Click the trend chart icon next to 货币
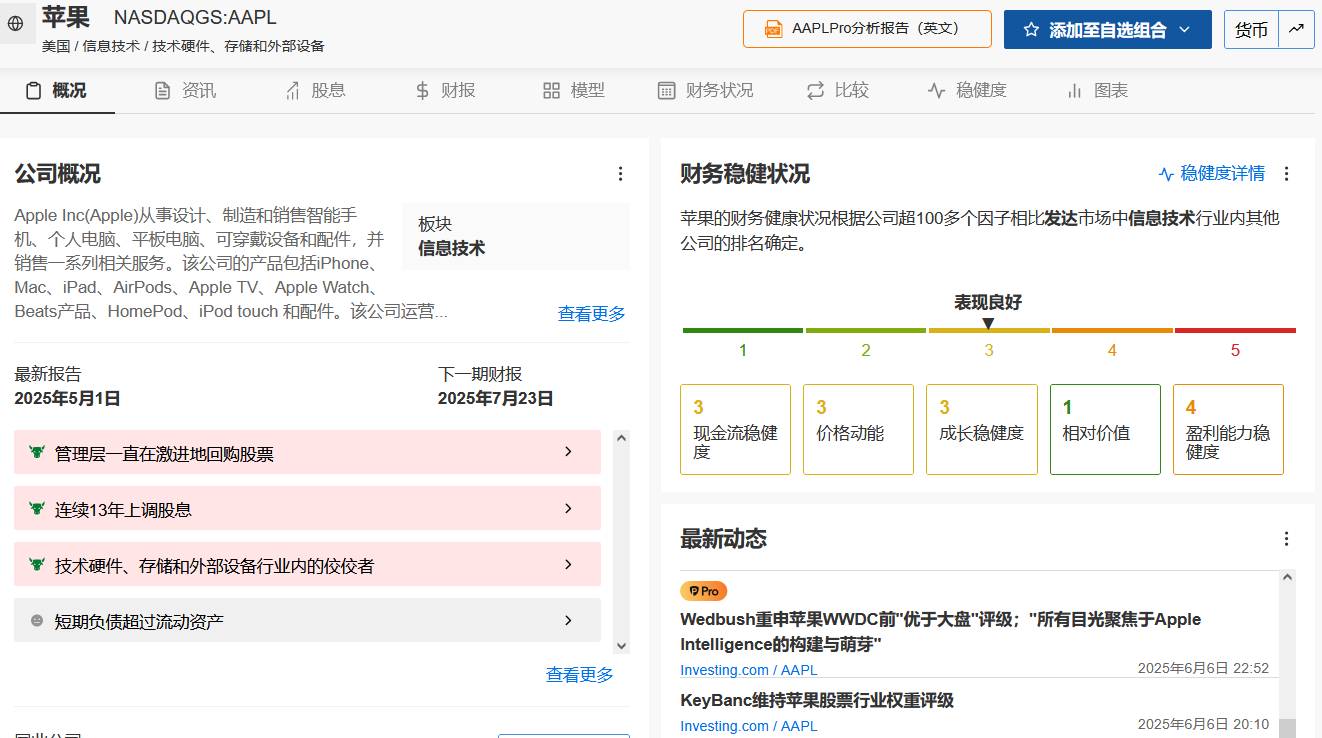 [1296, 29]
